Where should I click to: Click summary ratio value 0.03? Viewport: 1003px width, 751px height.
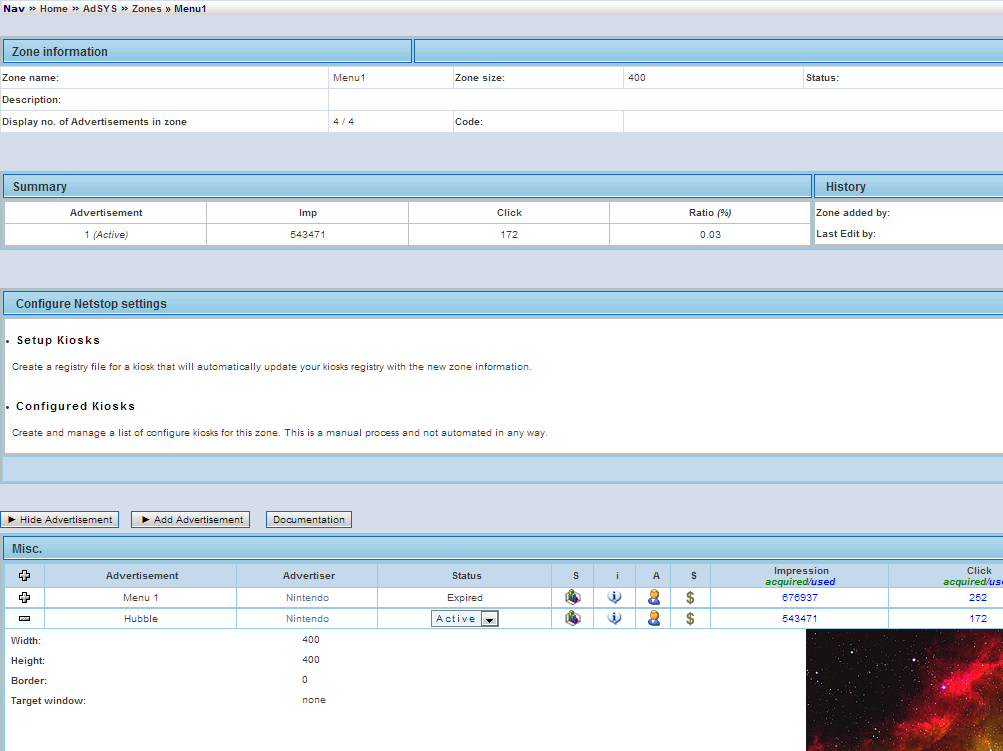710,235
